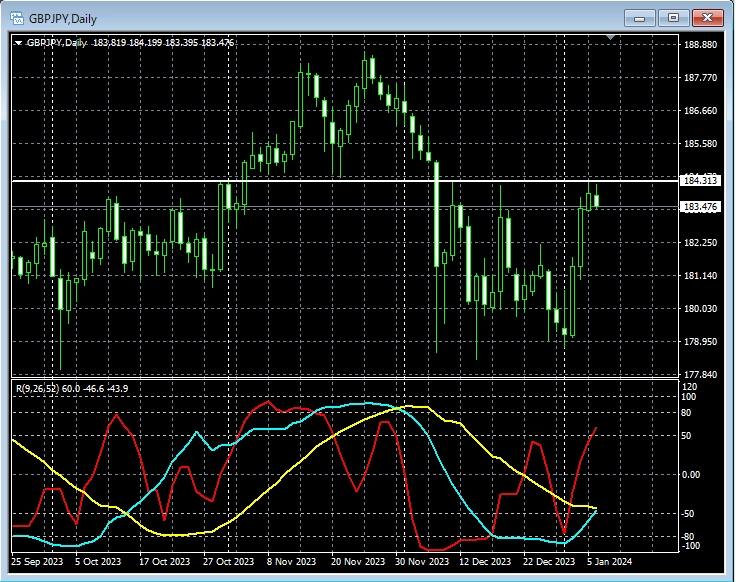
Task: Click the 188.880 price scale value
Action: pyautogui.click(x=700, y=45)
